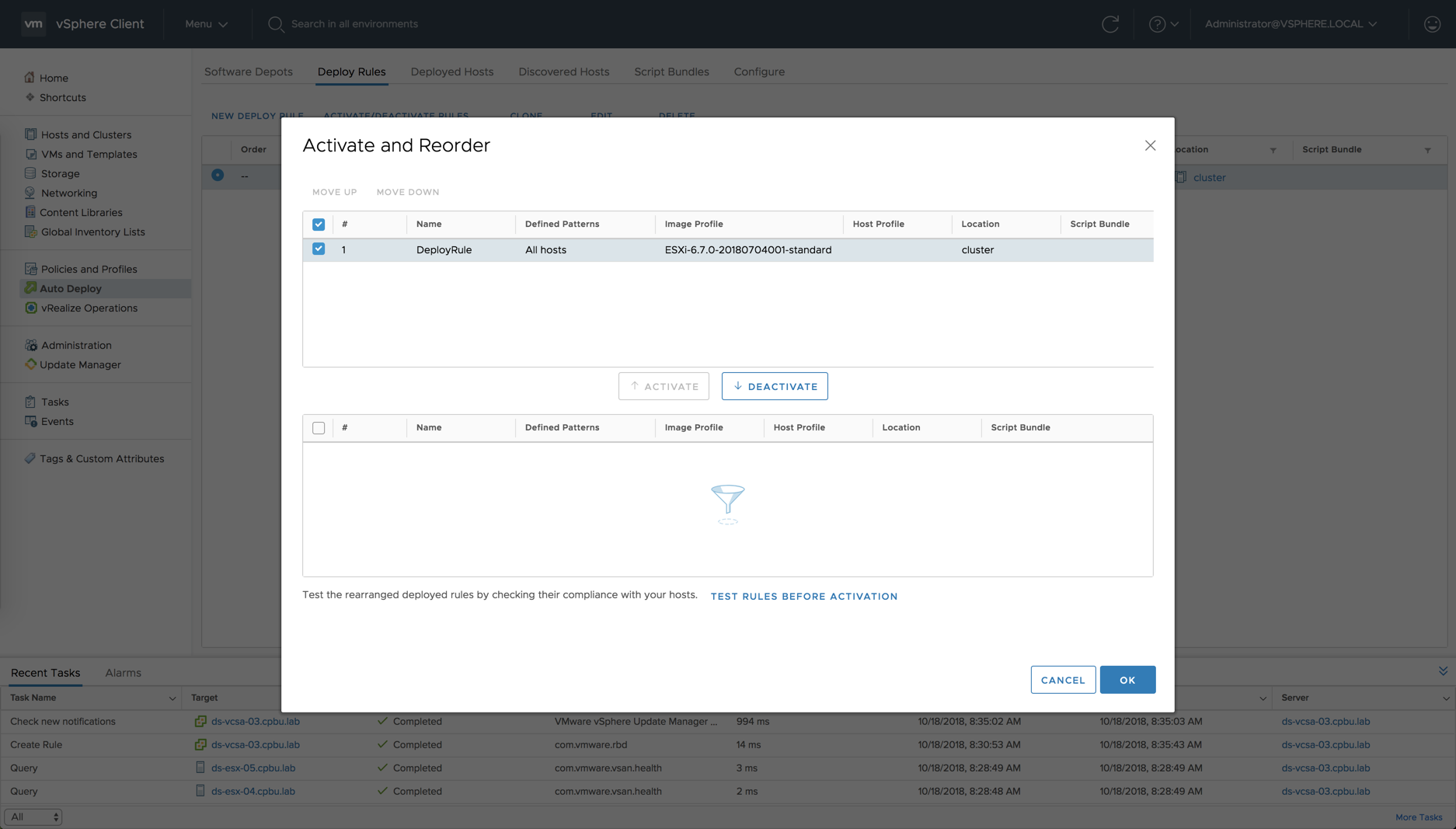The height and width of the screenshot is (829, 1456).
Task: Click ESXi-6.7.0-20180704001-standard cell
Action: click(748, 250)
